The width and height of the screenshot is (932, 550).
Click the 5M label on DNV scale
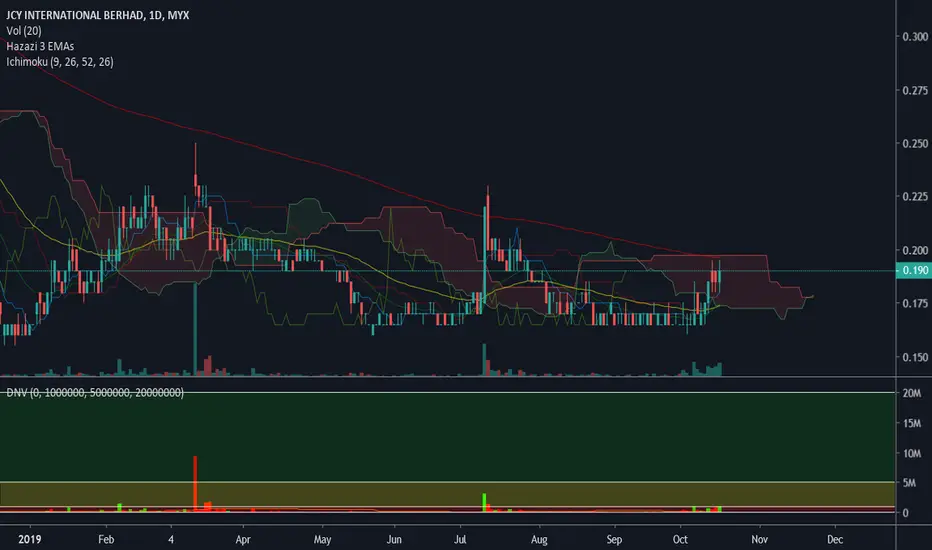tap(909, 483)
